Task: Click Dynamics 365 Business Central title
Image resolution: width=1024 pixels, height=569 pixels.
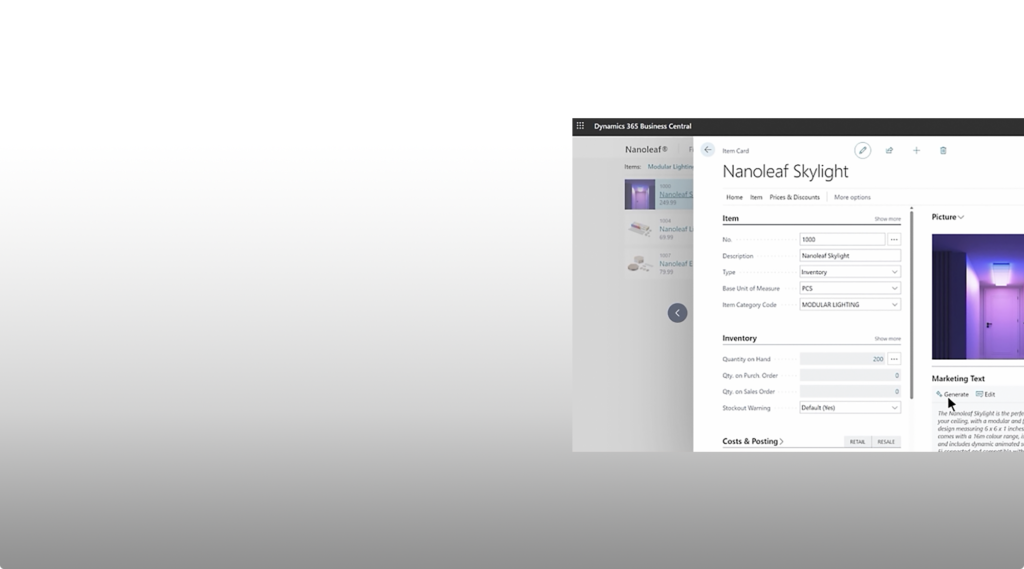Action: pos(642,126)
